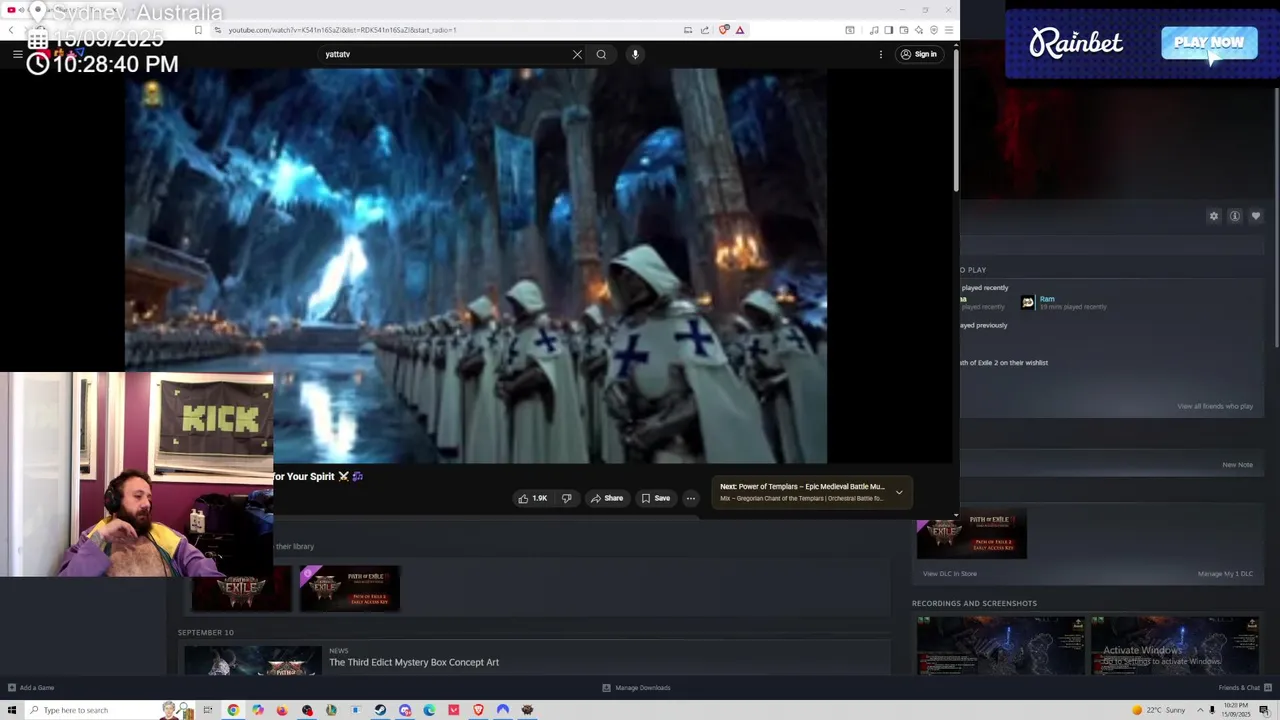
Task: Show Steam game info icon
Action: click(x=1235, y=216)
